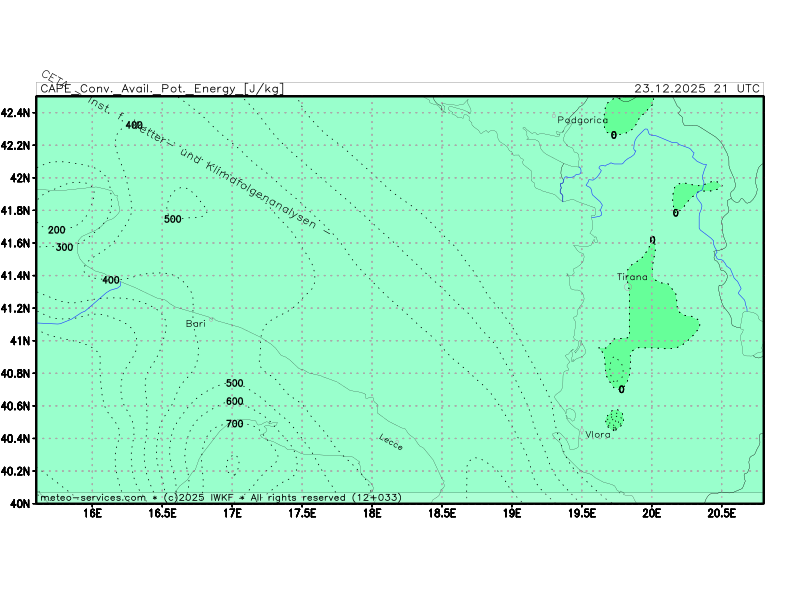Viewport: 800px width, 600px height.
Task: Click the 40N latitude axis label
Action: 21,504
